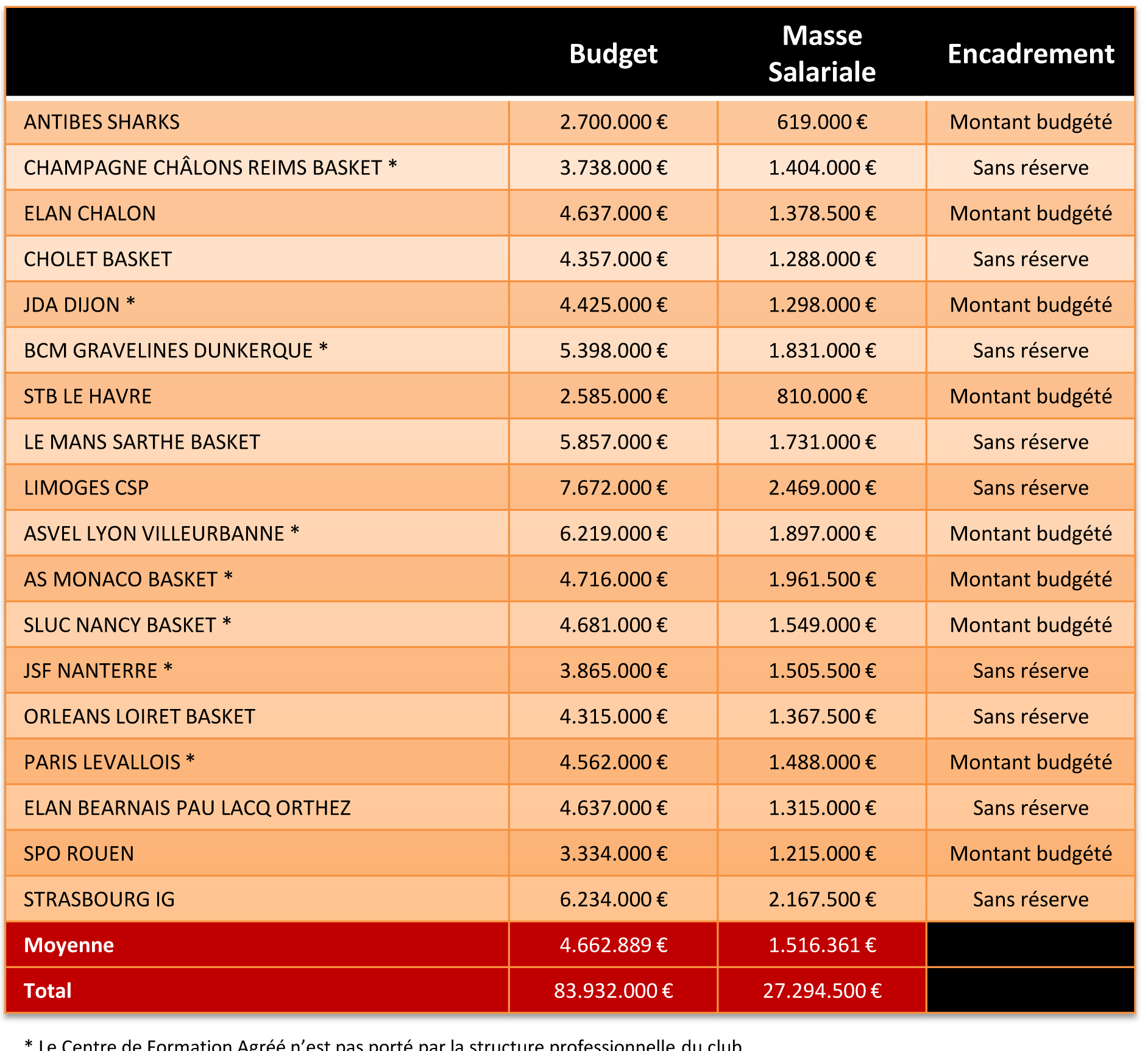Image resolution: width=1148 pixels, height=1051 pixels.
Task: Select STRASBOURG IG's Sans réserve cell
Action: coord(1030,899)
